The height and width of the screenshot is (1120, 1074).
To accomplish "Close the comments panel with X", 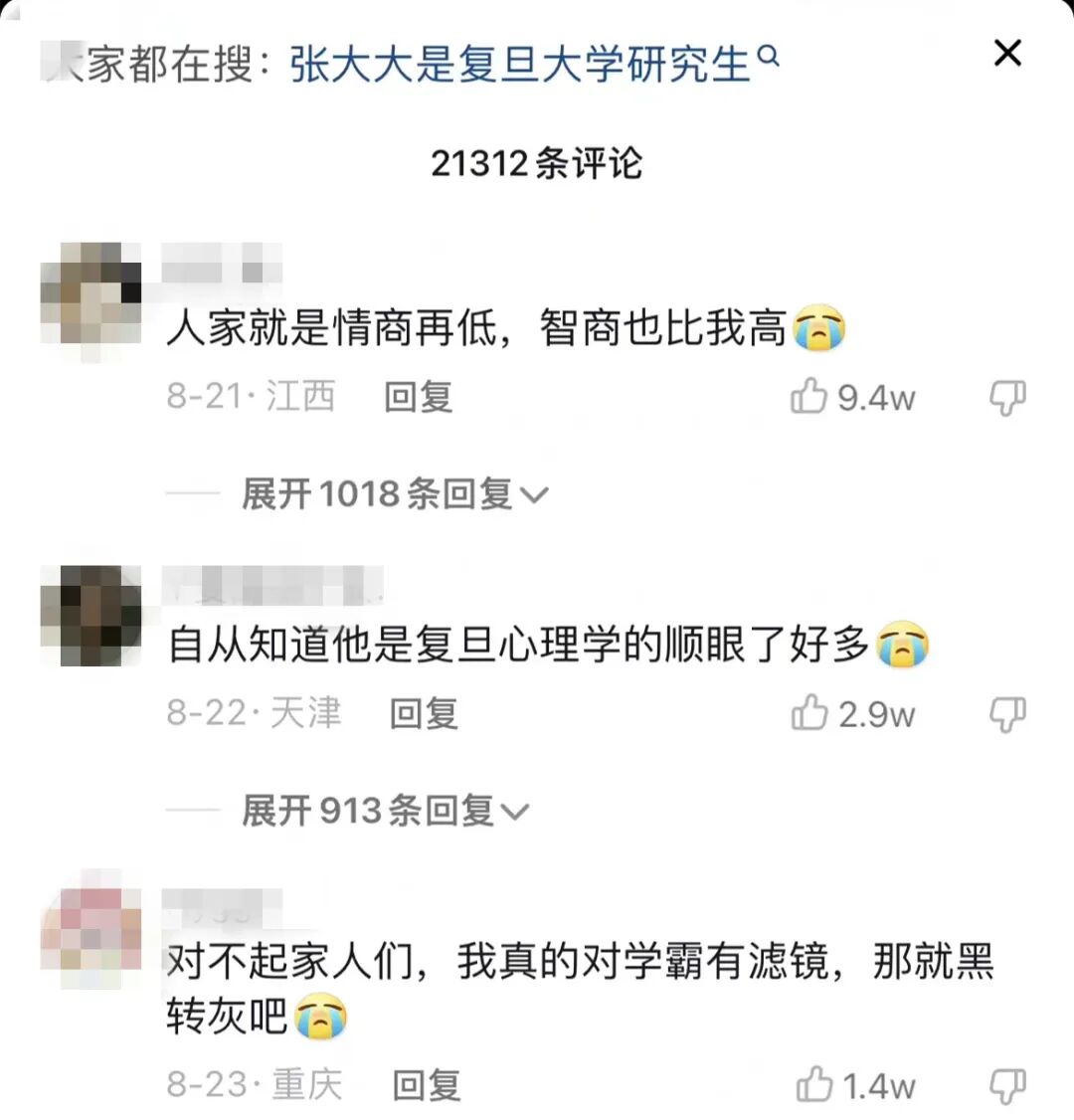I will 1007,53.
